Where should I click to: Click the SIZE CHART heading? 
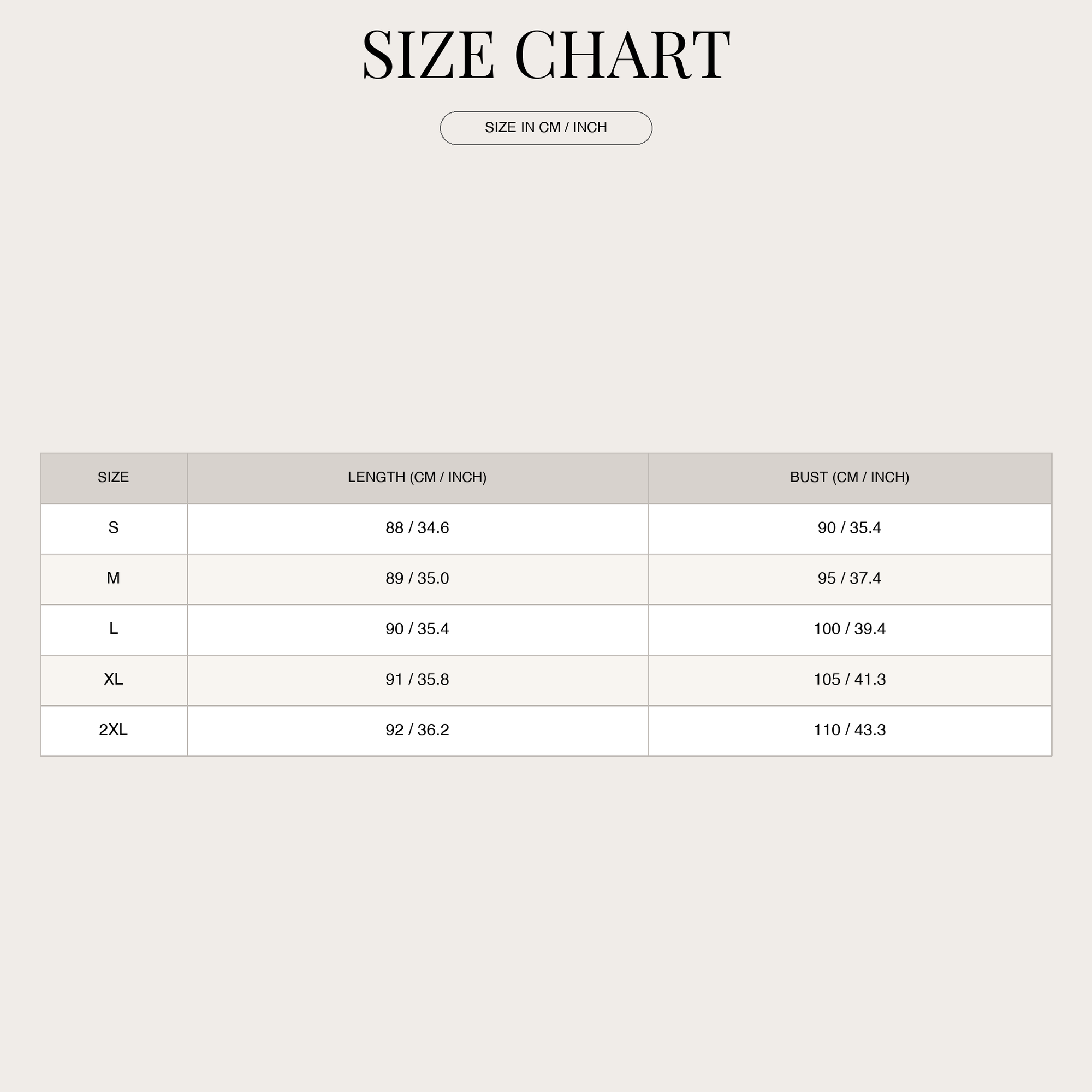[546, 55]
